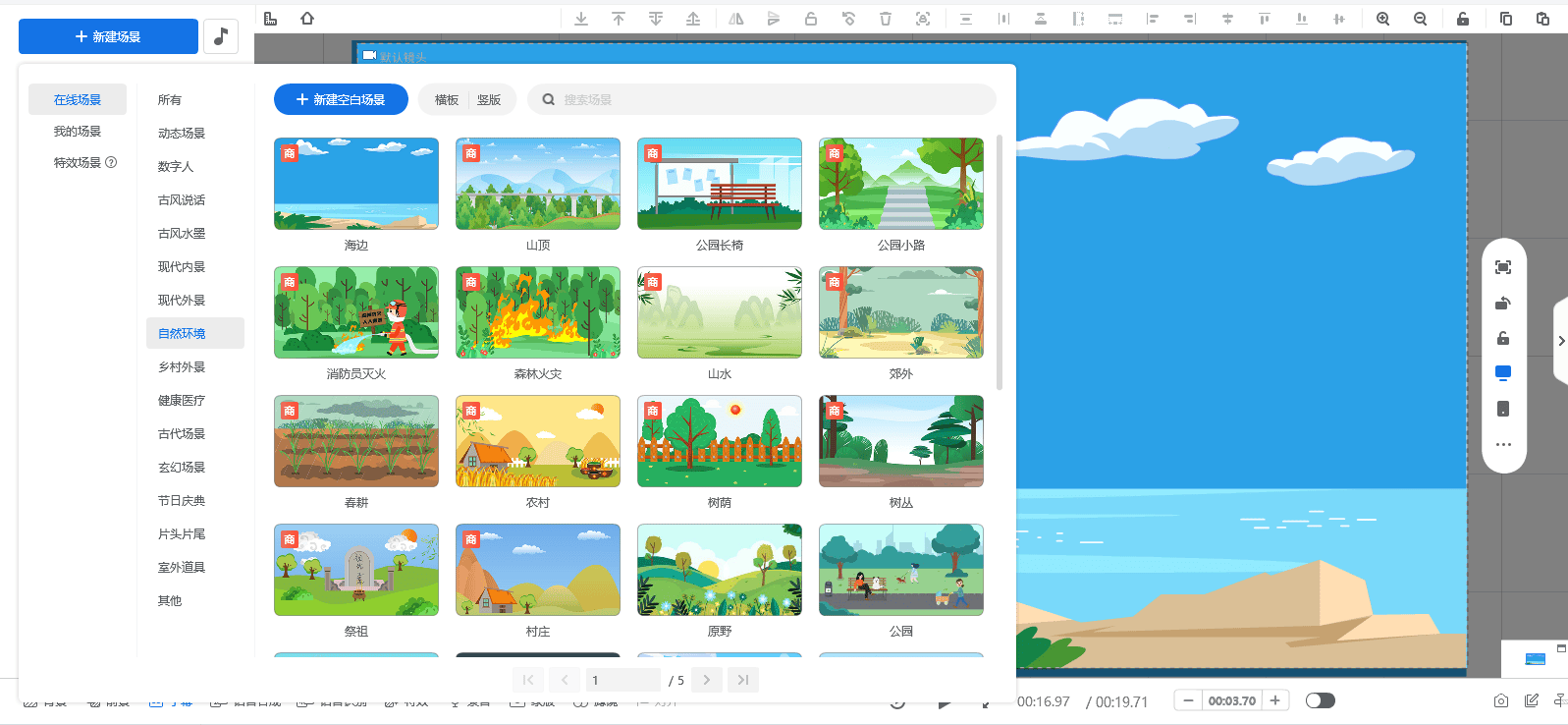
Task: Select the blue desktop screen icon
Action: pyautogui.click(x=1502, y=372)
